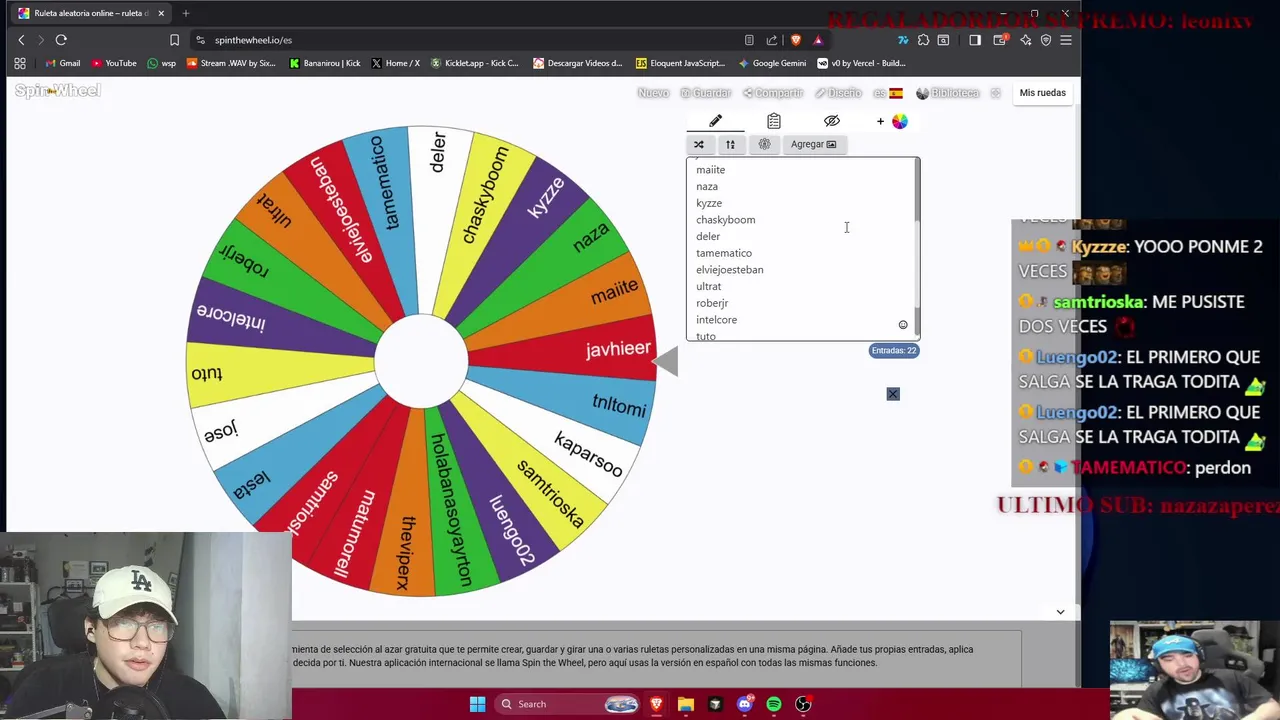Click Compartir in the top menu
The height and width of the screenshot is (720, 1280).
pyautogui.click(x=773, y=93)
